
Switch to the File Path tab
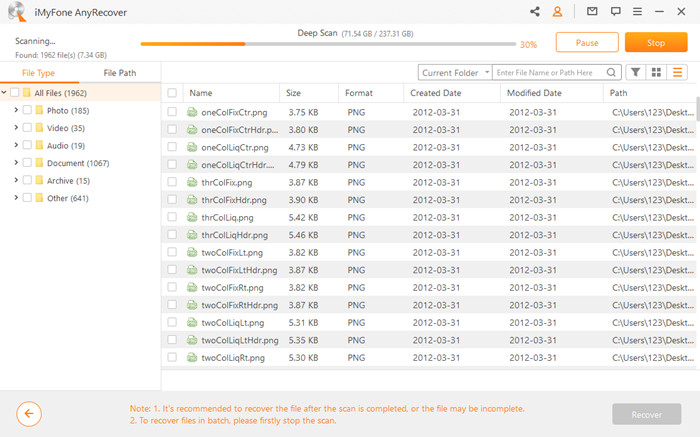pyautogui.click(x=120, y=73)
